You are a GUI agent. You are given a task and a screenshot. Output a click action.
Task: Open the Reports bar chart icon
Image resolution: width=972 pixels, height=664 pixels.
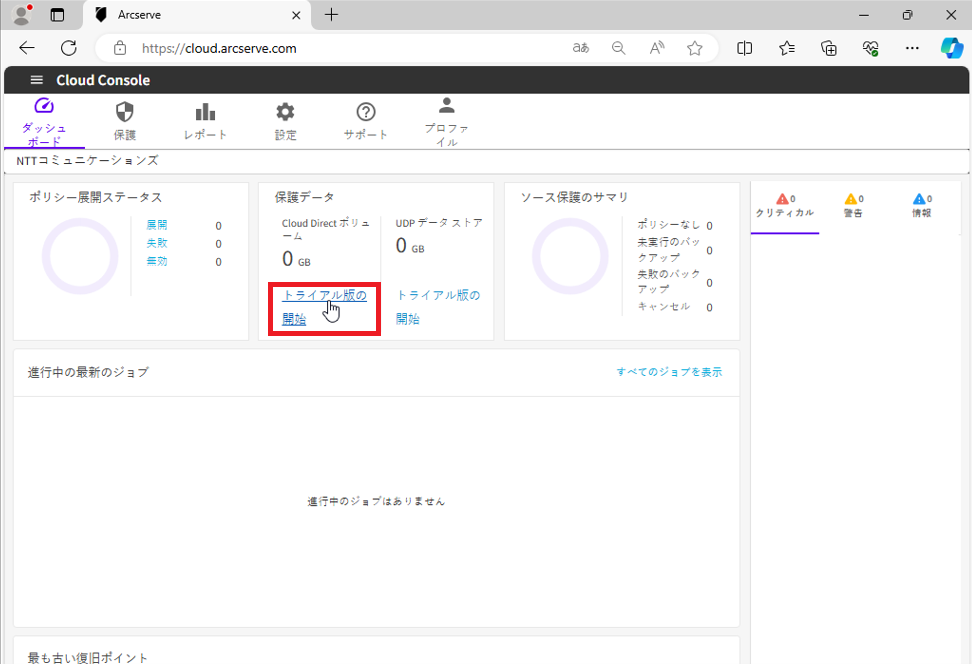[x=205, y=112]
